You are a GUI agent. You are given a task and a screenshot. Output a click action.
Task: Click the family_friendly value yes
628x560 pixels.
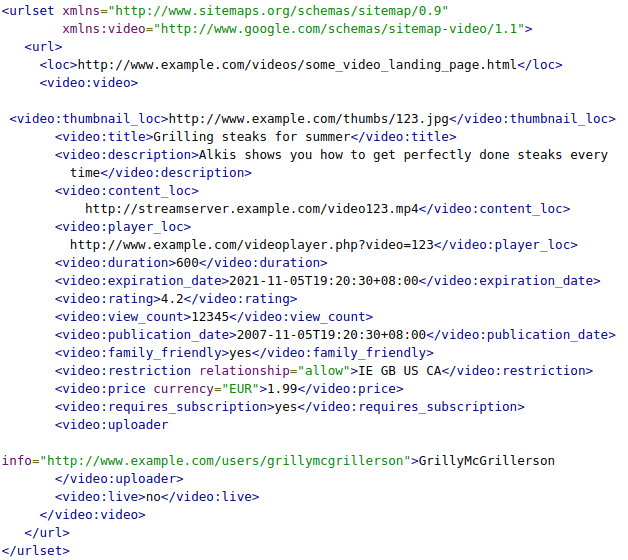(x=240, y=353)
